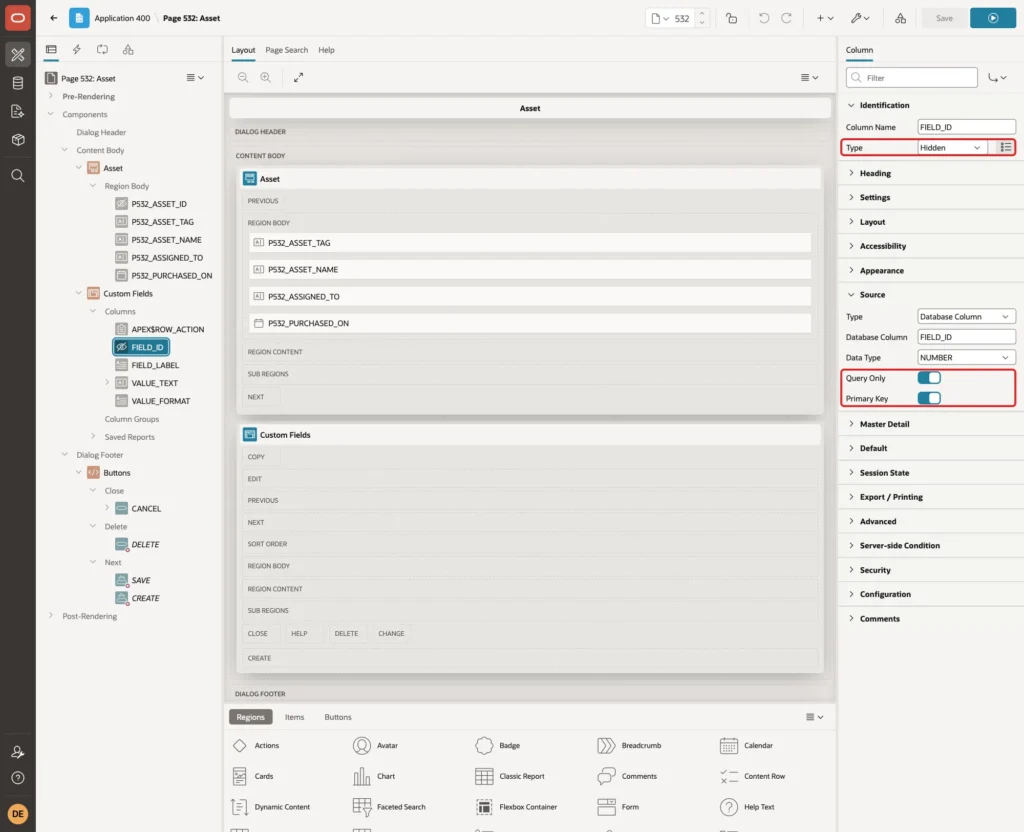Select the Regions gallery tab

pos(251,717)
